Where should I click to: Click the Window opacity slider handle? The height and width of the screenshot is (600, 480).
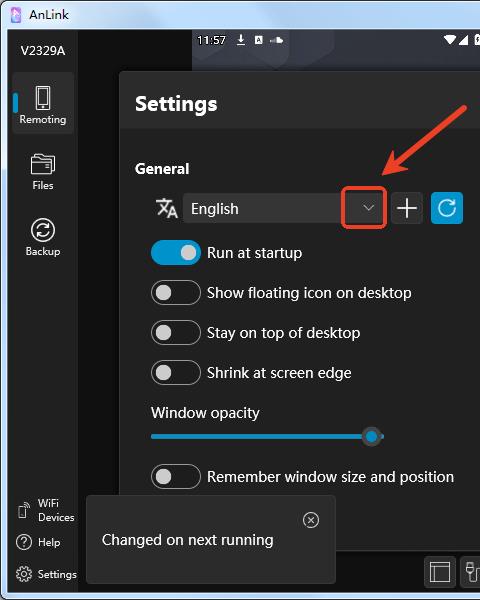point(371,436)
